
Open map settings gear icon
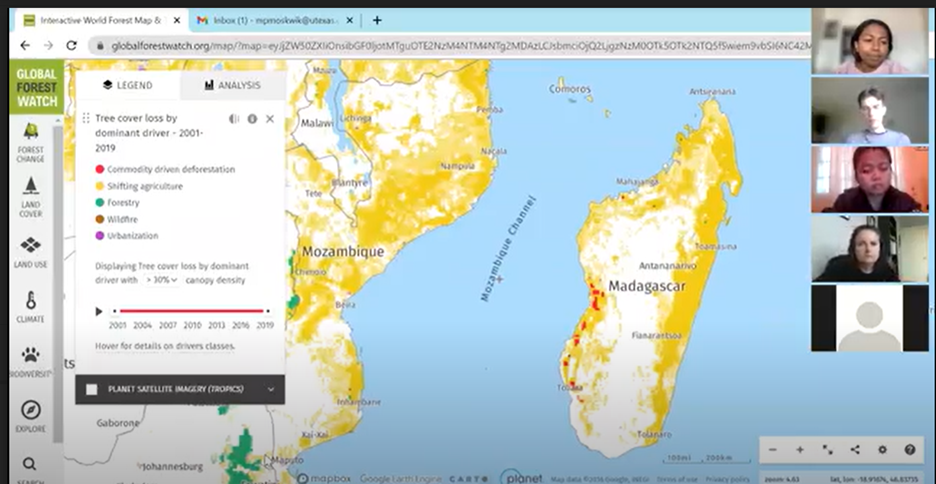(882, 450)
